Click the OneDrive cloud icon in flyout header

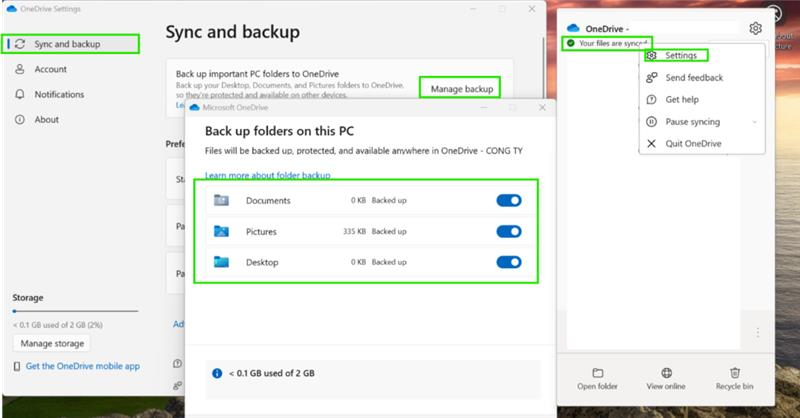(x=573, y=28)
